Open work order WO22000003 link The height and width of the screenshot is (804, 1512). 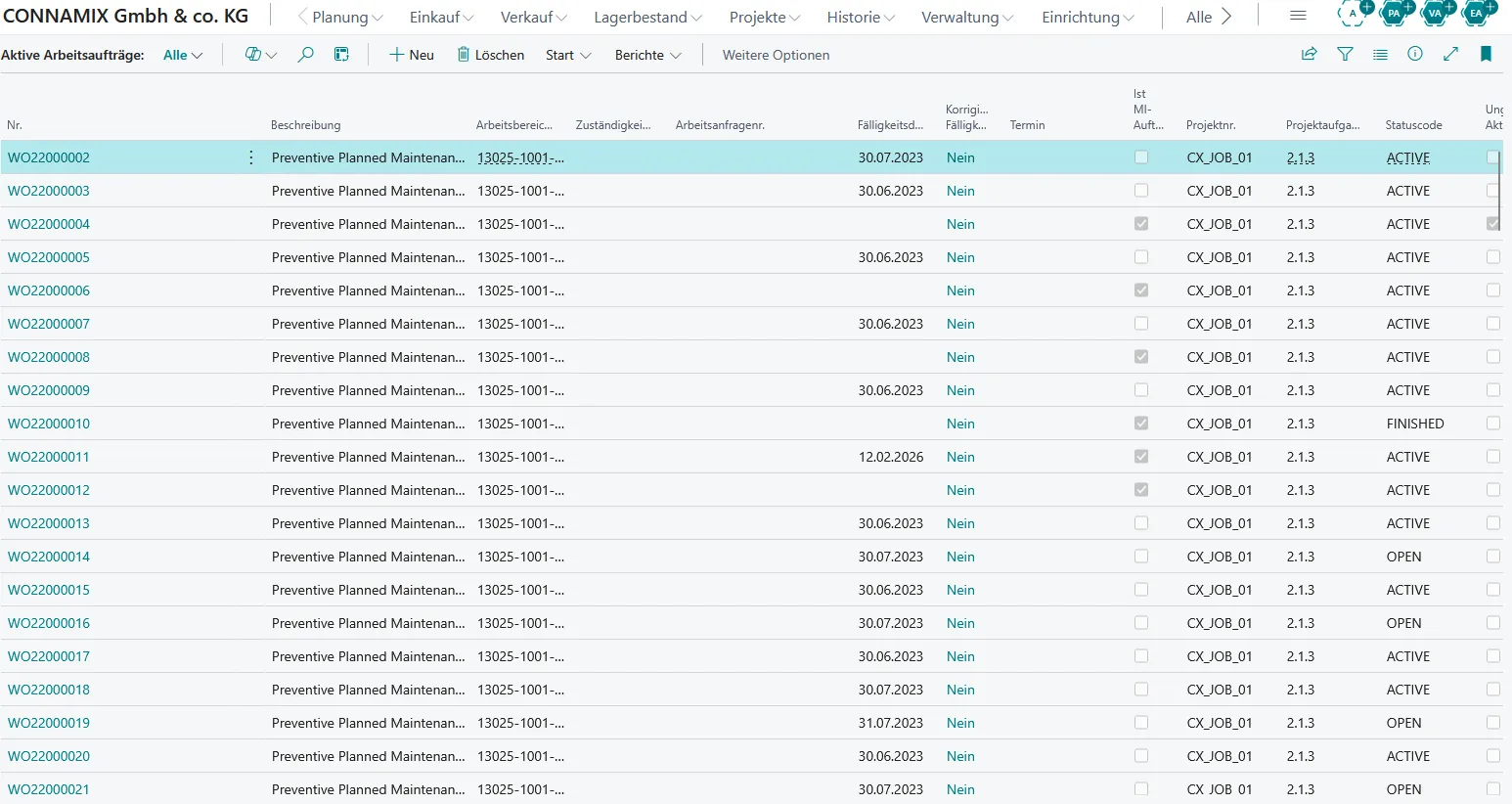[49, 191]
